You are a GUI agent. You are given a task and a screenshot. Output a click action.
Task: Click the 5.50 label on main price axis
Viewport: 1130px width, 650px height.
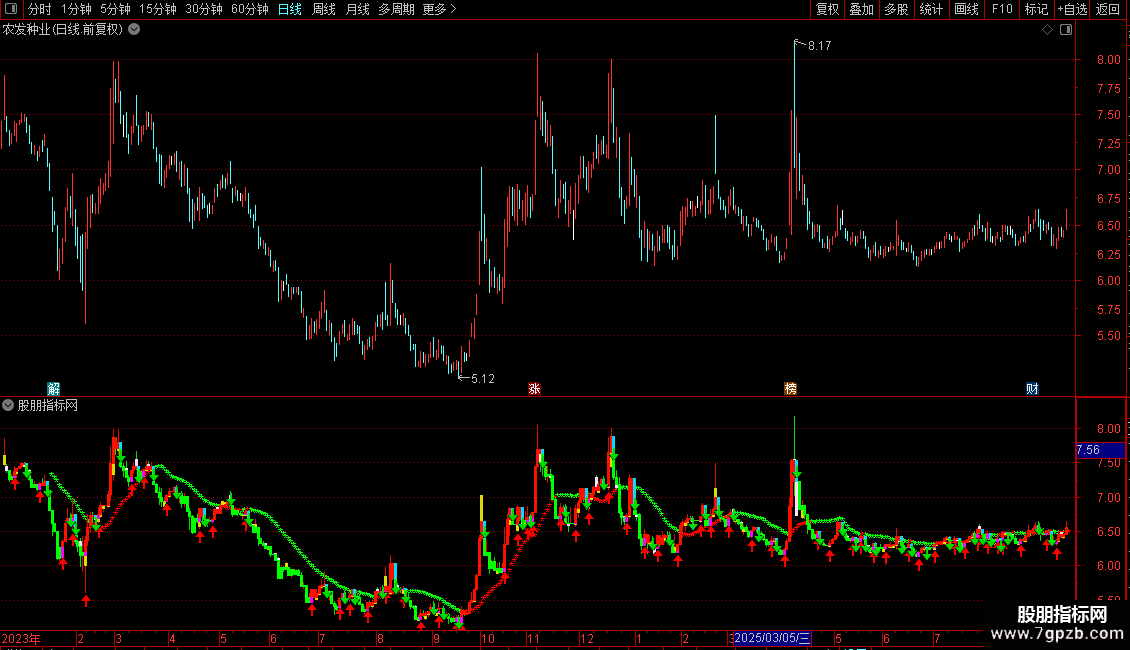pyautogui.click(x=1108, y=336)
